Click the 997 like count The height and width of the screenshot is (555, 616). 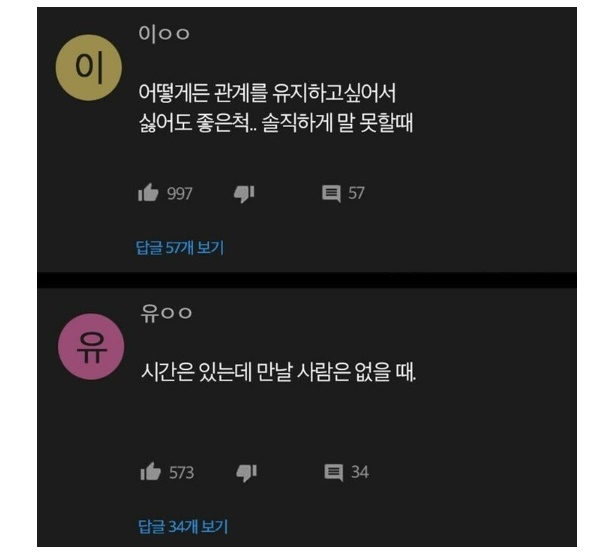click(x=180, y=194)
